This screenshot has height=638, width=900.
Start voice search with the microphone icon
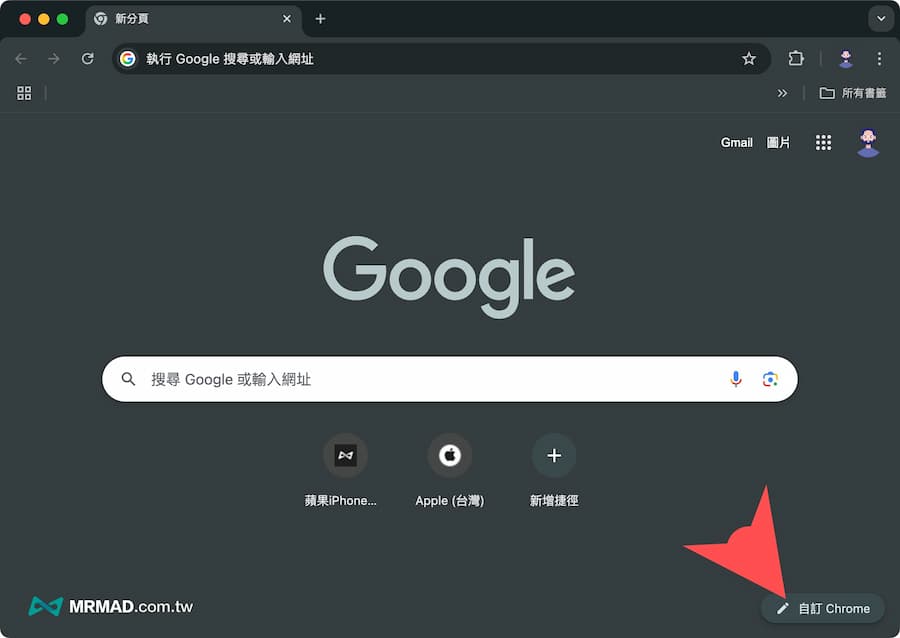tap(736, 379)
